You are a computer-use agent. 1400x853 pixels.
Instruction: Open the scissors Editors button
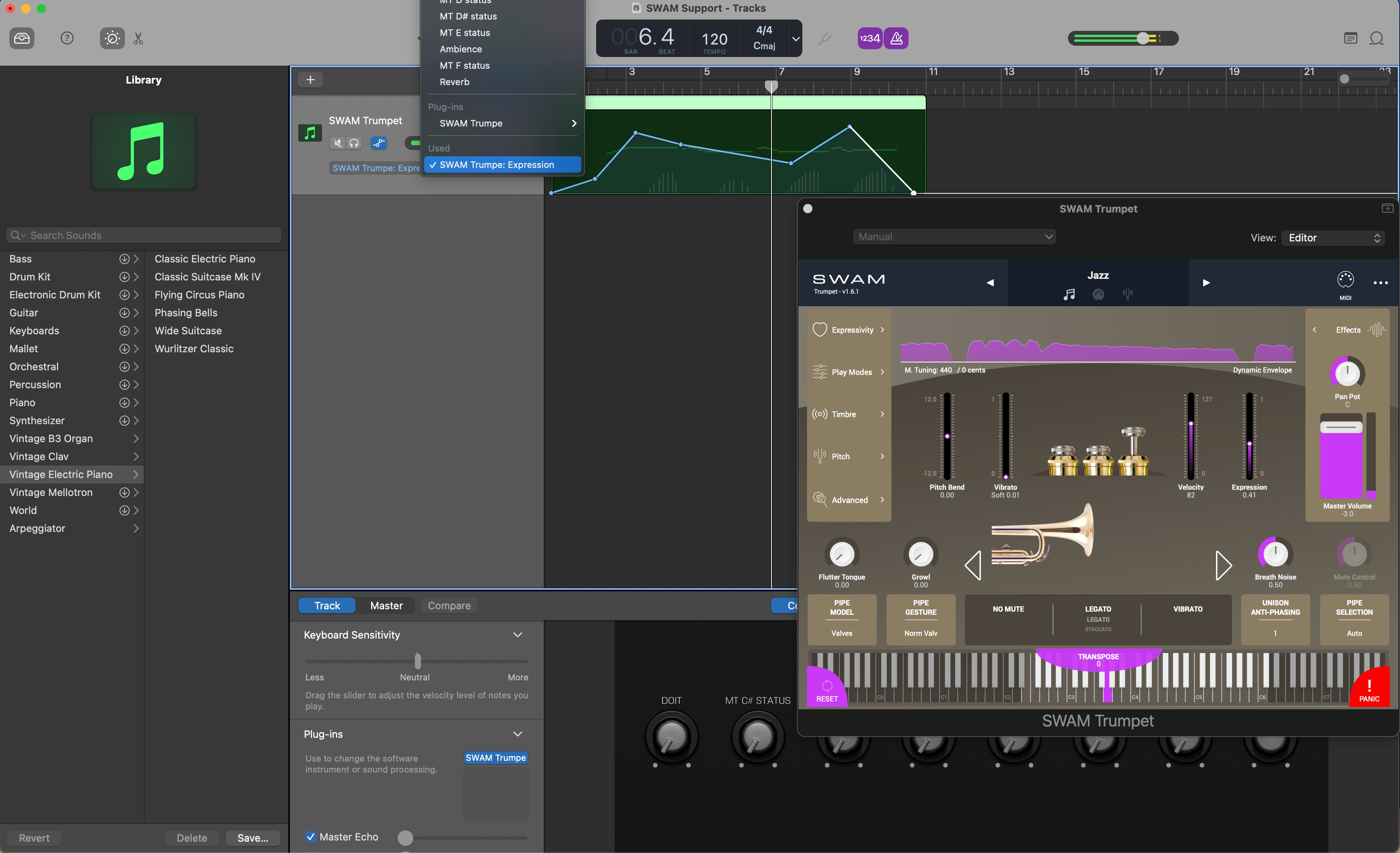coord(138,38)
